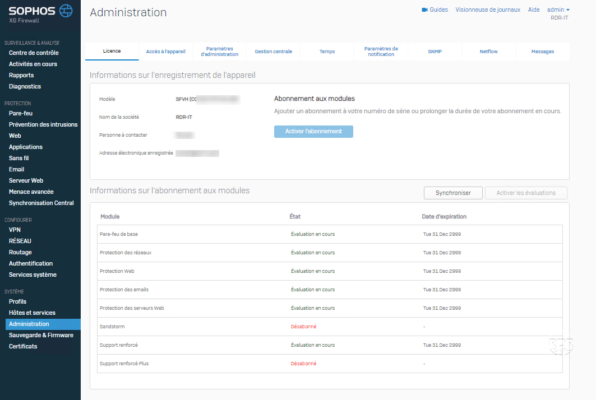Open VPN in the sidebar
This screenshot has height=400, width=596.
pyautogui.click(x=15, y=230)
